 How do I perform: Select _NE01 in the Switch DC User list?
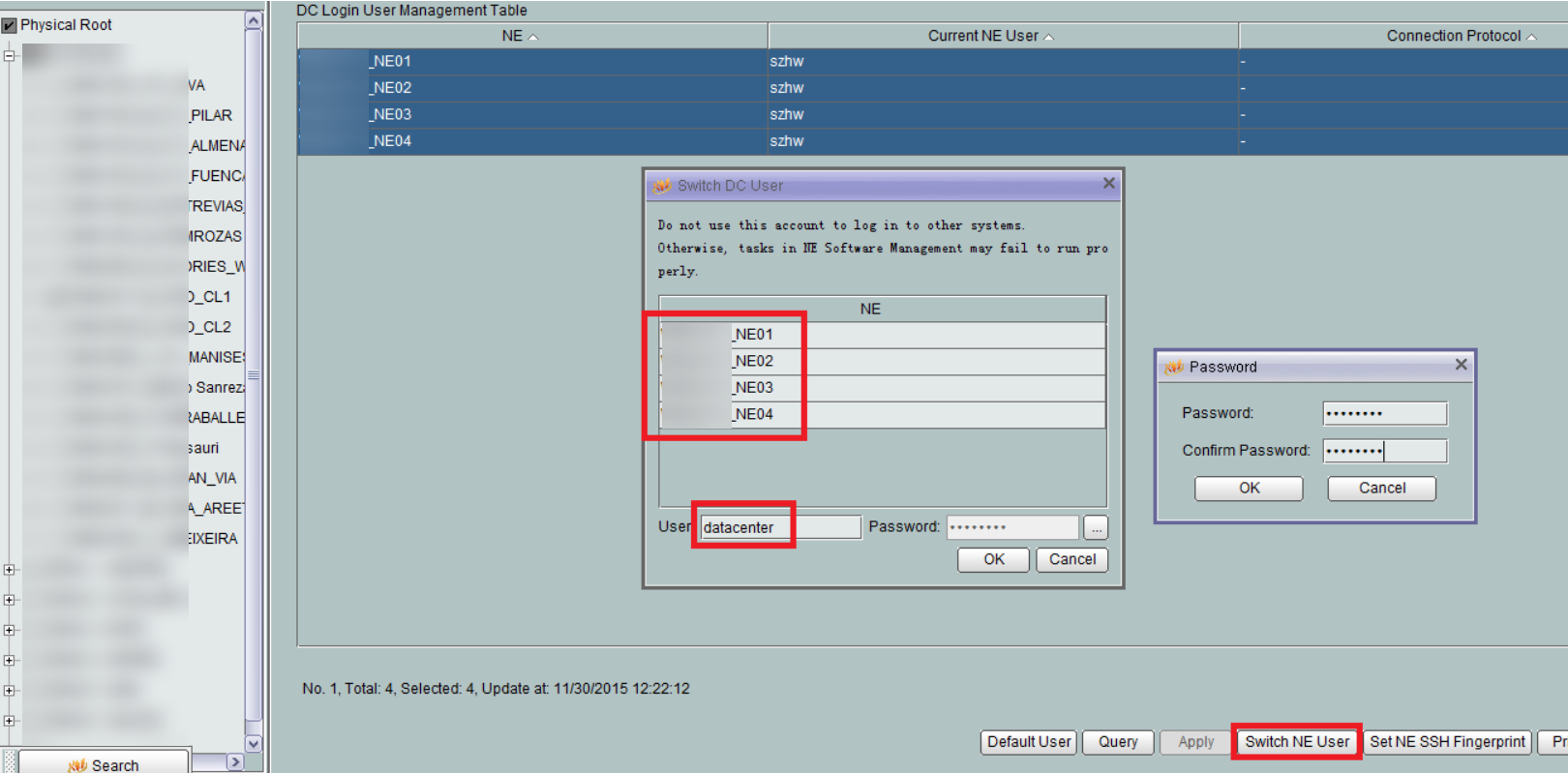tap(882, 335)
